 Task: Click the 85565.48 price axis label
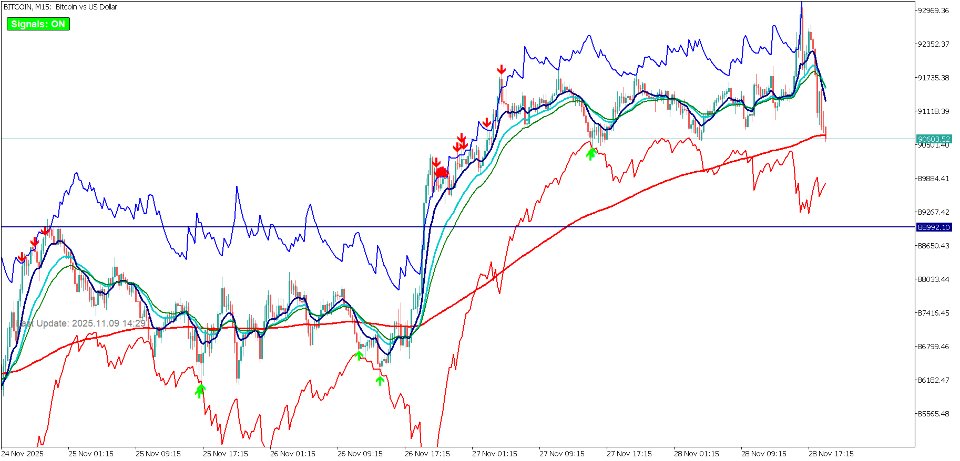click(x=934, y=414)
